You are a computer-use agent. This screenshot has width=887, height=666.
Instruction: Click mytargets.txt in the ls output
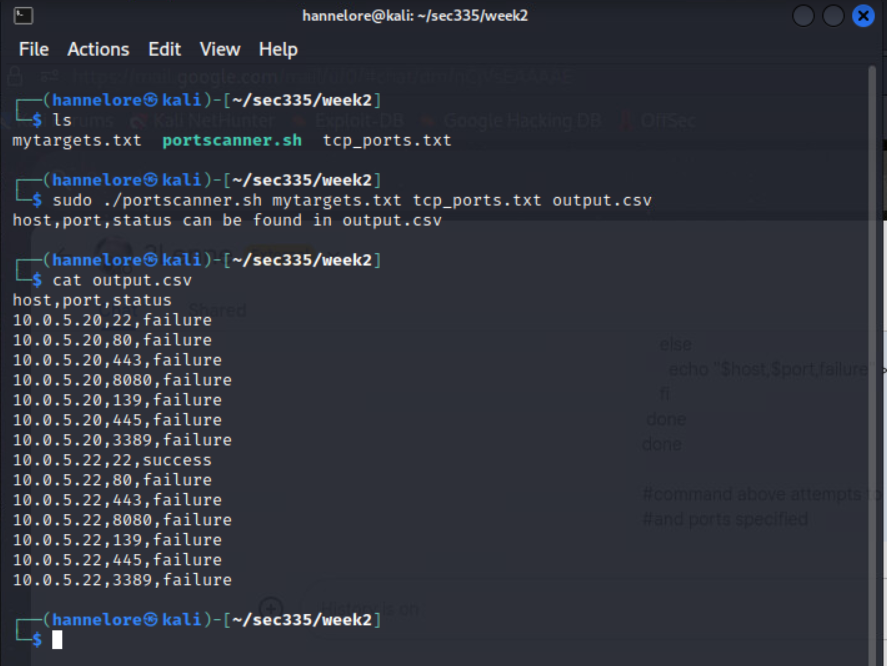77,140
